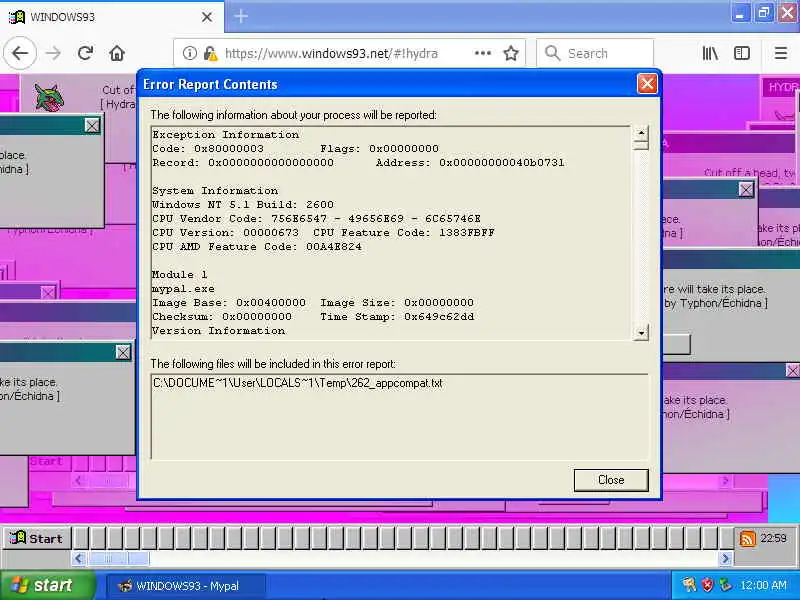Close the Error Report Contents dialog with X
This screenshot has width=800, height=600.
[x=647, y=83]
